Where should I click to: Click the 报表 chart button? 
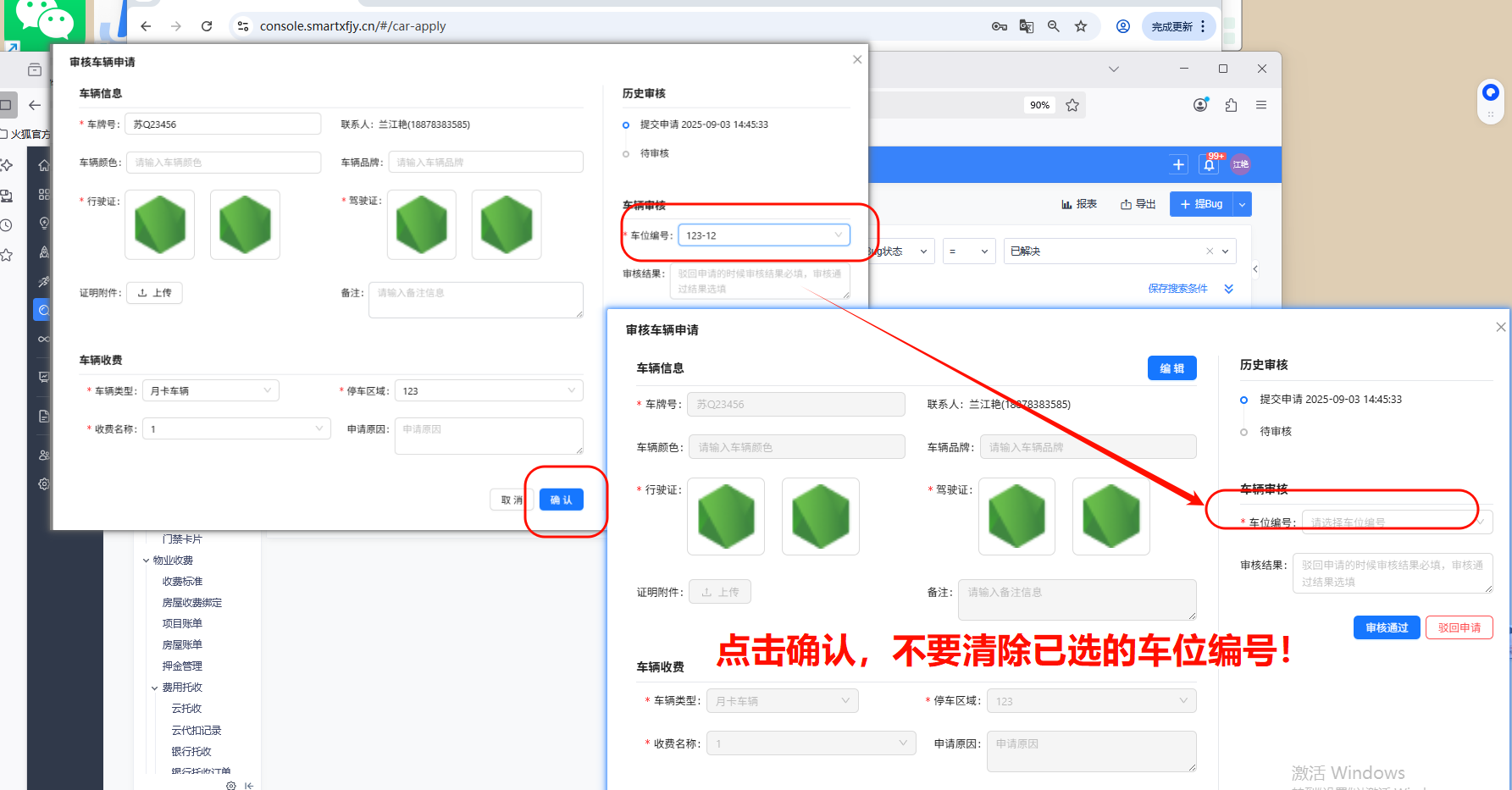(x=1079, y=204)
